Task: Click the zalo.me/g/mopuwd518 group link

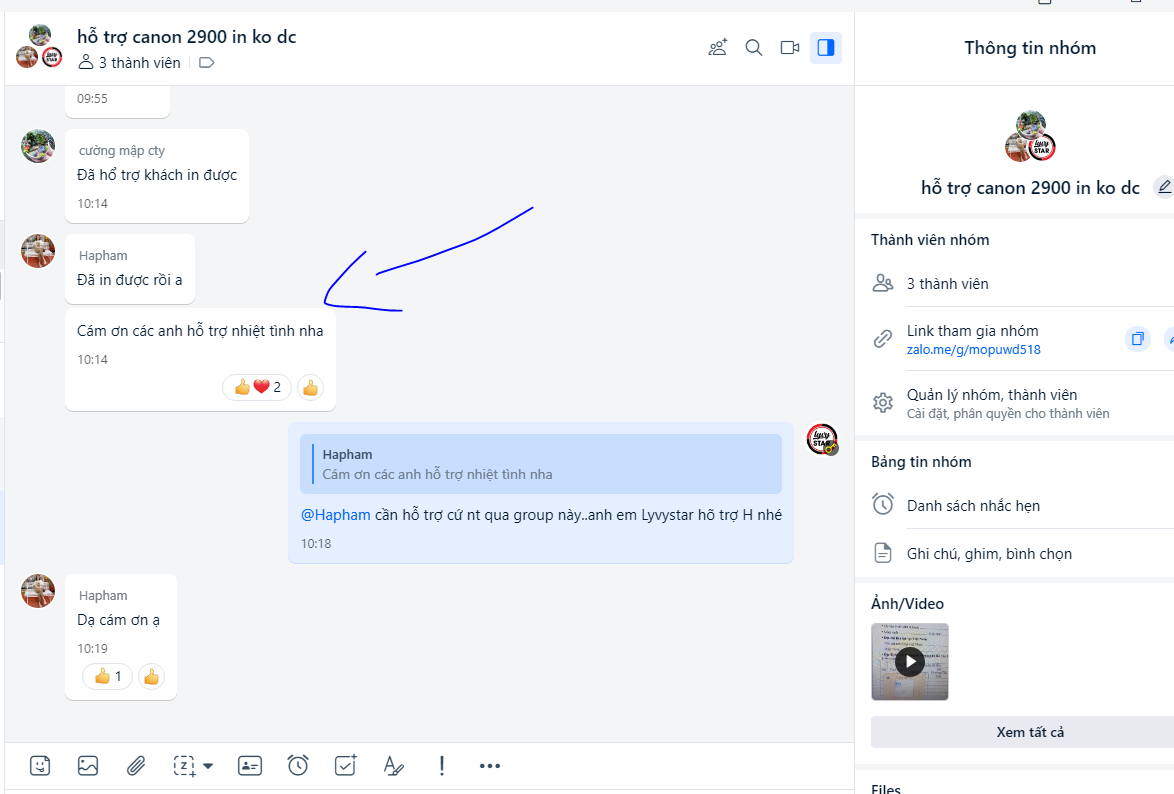Action: (973, 350)
